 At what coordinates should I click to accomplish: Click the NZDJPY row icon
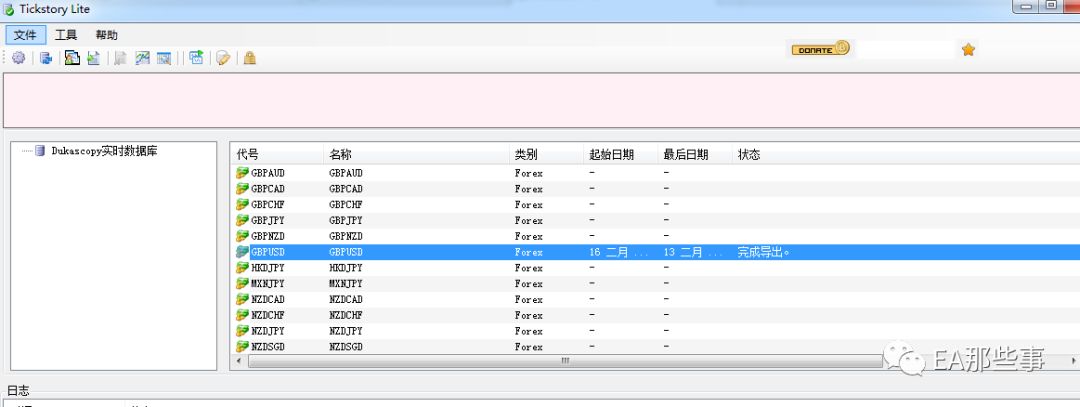pyautogui.click(x=242, y=331)
